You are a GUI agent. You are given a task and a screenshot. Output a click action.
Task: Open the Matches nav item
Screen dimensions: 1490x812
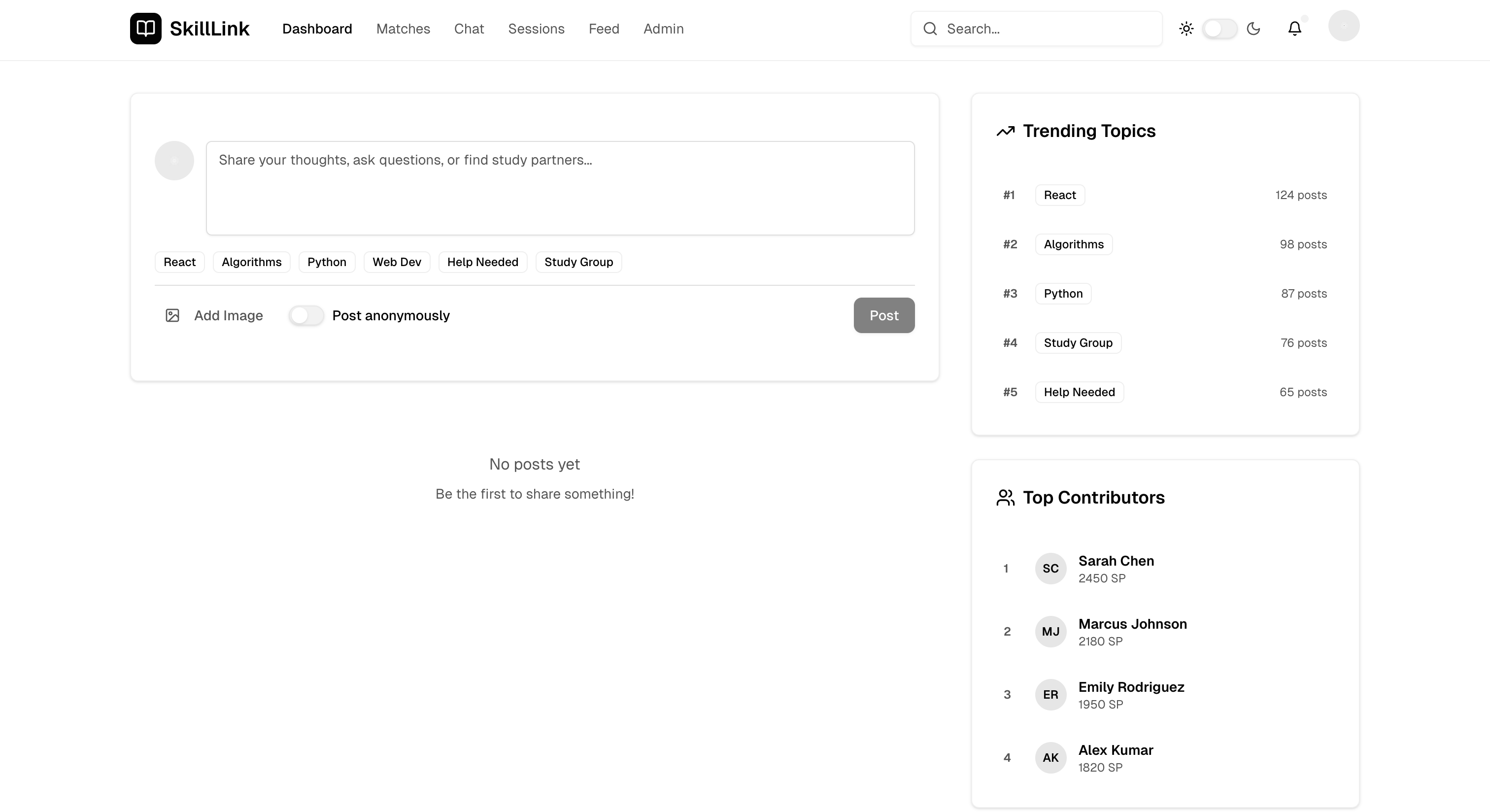[403, 29]
